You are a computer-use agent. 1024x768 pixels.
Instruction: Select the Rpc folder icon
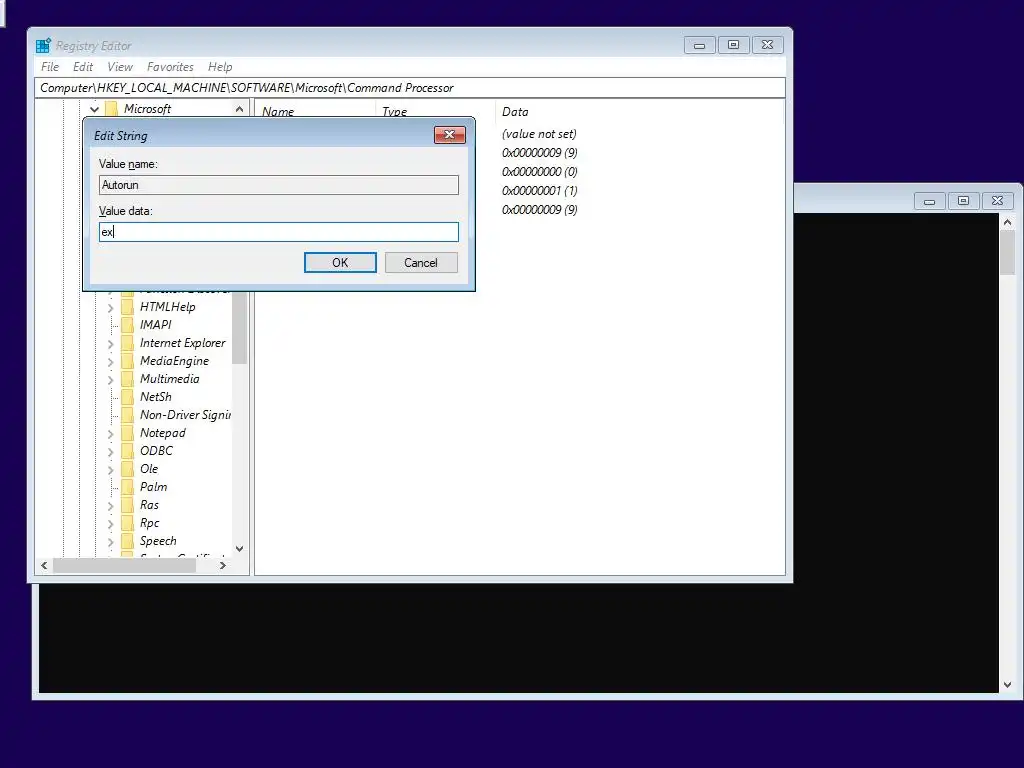tap(127, 523)
